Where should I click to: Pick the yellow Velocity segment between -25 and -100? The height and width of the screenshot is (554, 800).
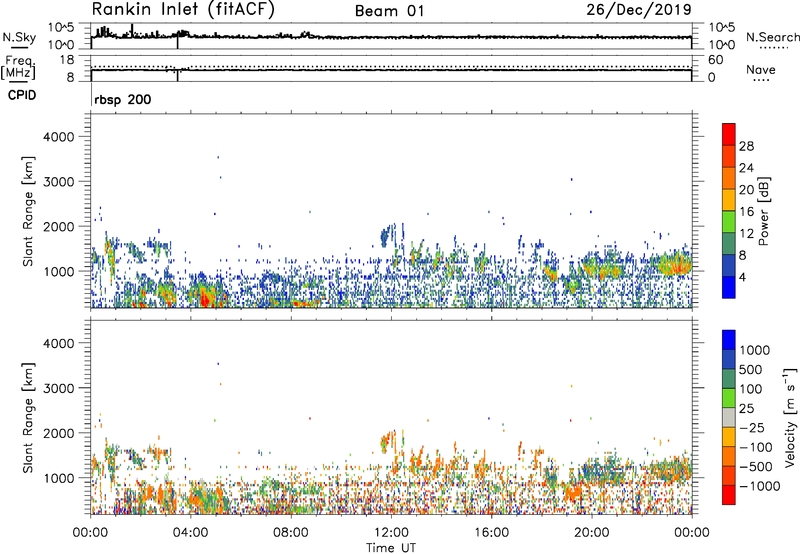(729, 437)
